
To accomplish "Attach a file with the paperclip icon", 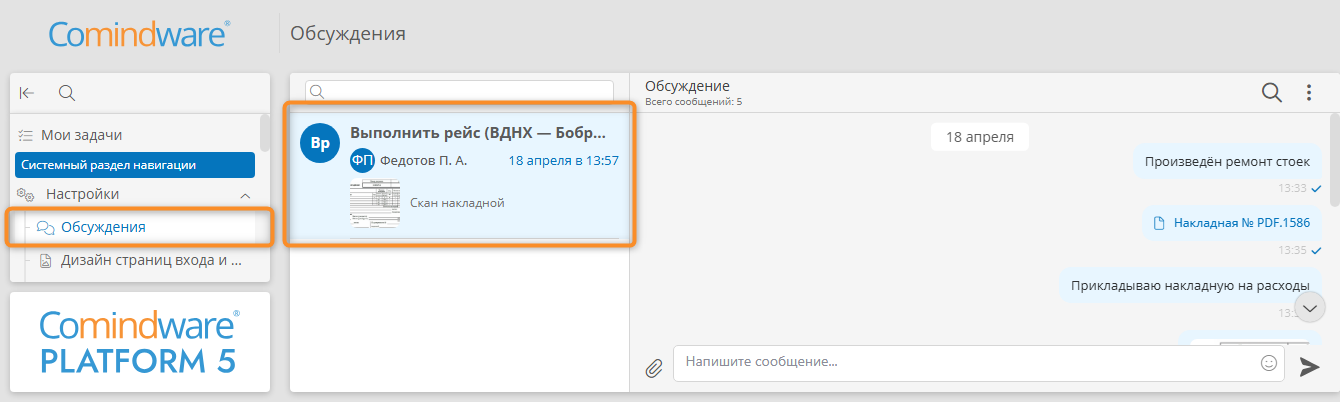I will (653, 367).
